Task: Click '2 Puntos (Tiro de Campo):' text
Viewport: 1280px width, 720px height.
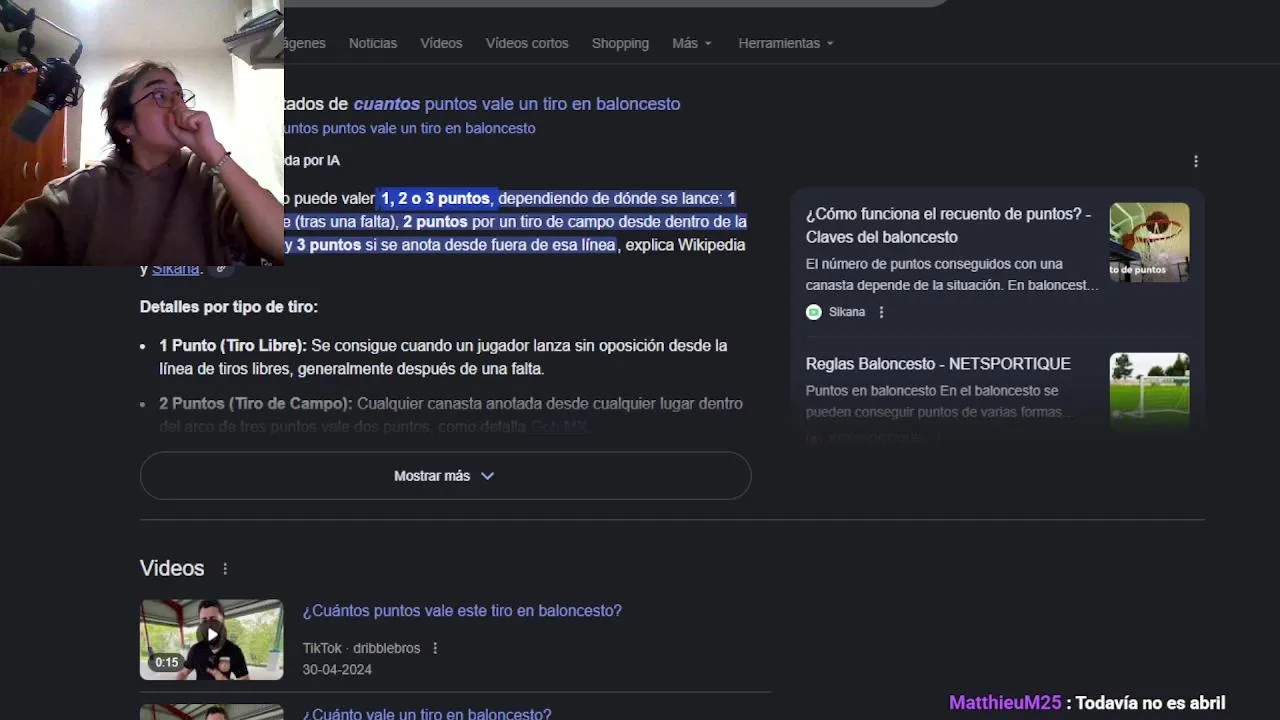Action: [x=256, y=403]
